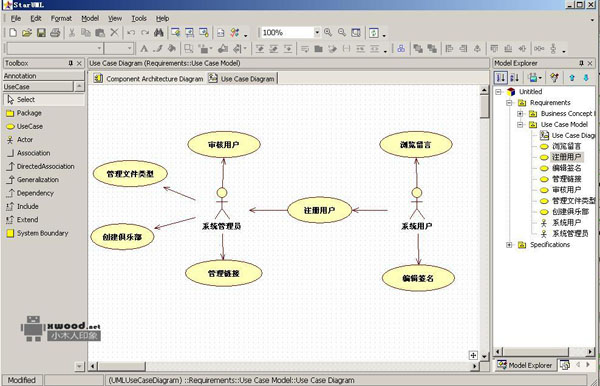The width and height of the screenshot is (600, 386).
Task: Sort Model Explorer alphabetically
Action: coord(515,78)
